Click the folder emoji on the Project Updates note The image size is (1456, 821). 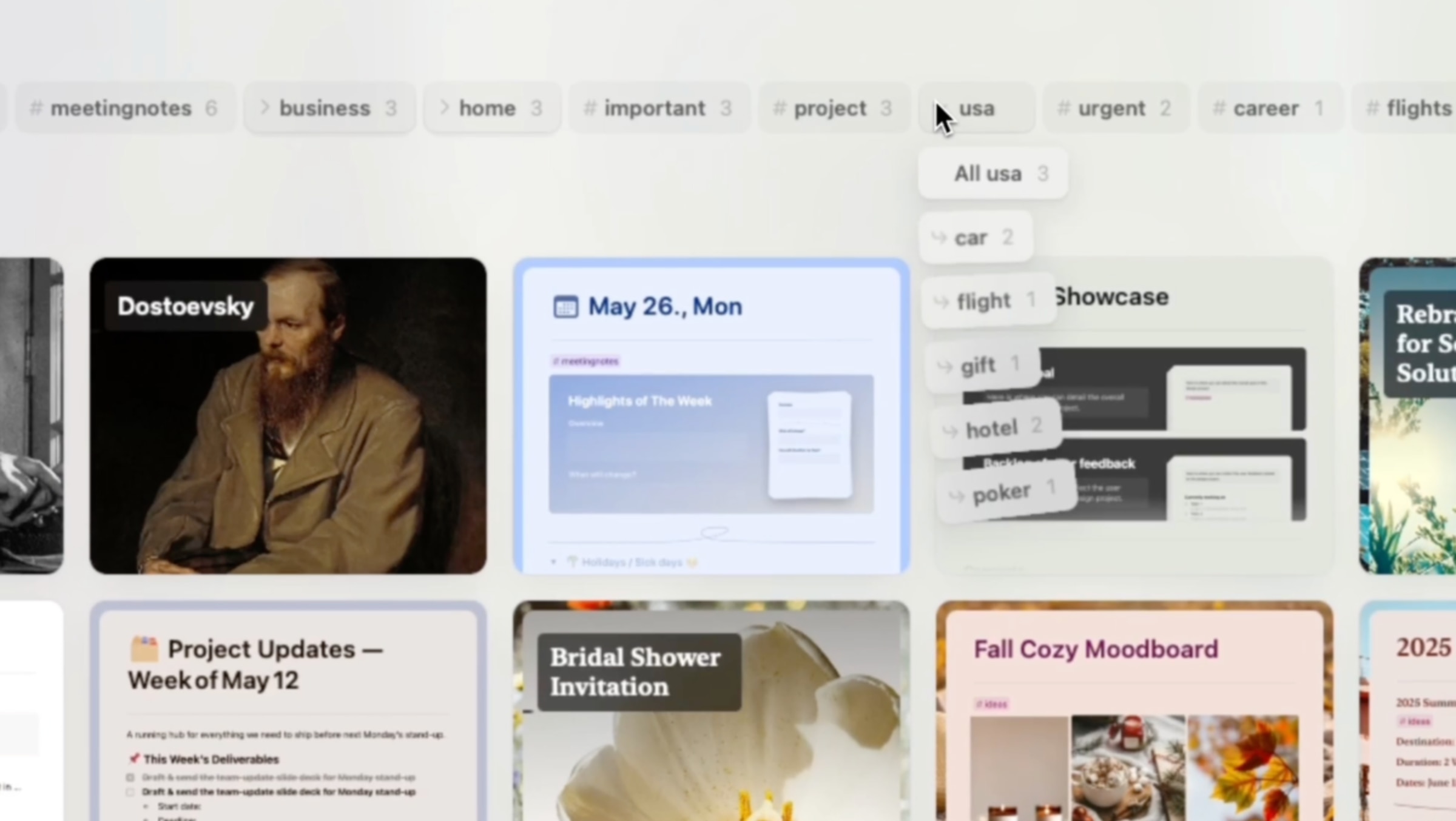pyautogui.click(x=144, y=649)
